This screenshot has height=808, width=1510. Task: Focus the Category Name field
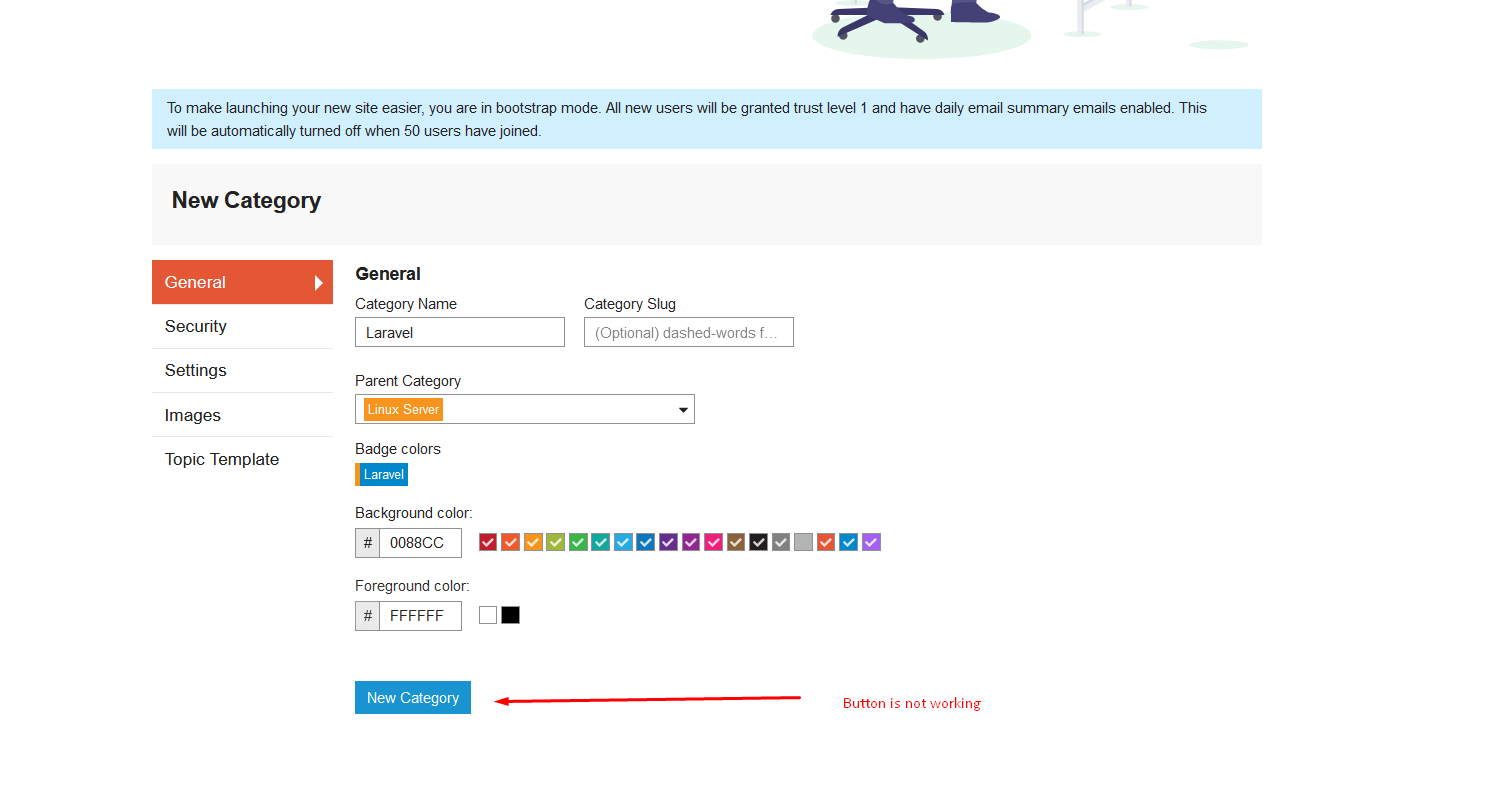(x=459, y=332)
